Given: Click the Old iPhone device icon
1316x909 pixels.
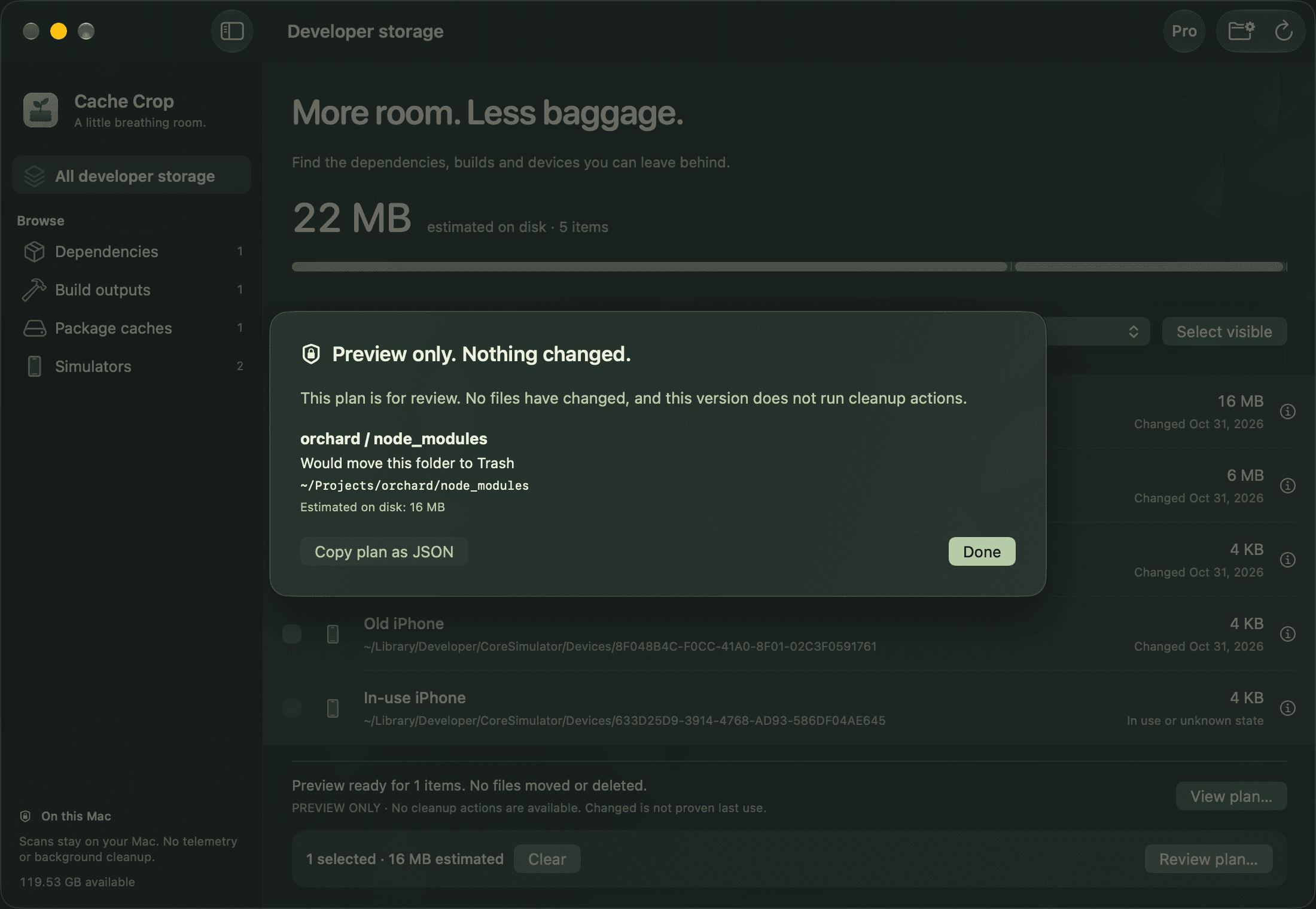Looking at the screenshot, I should click(333, 634).
